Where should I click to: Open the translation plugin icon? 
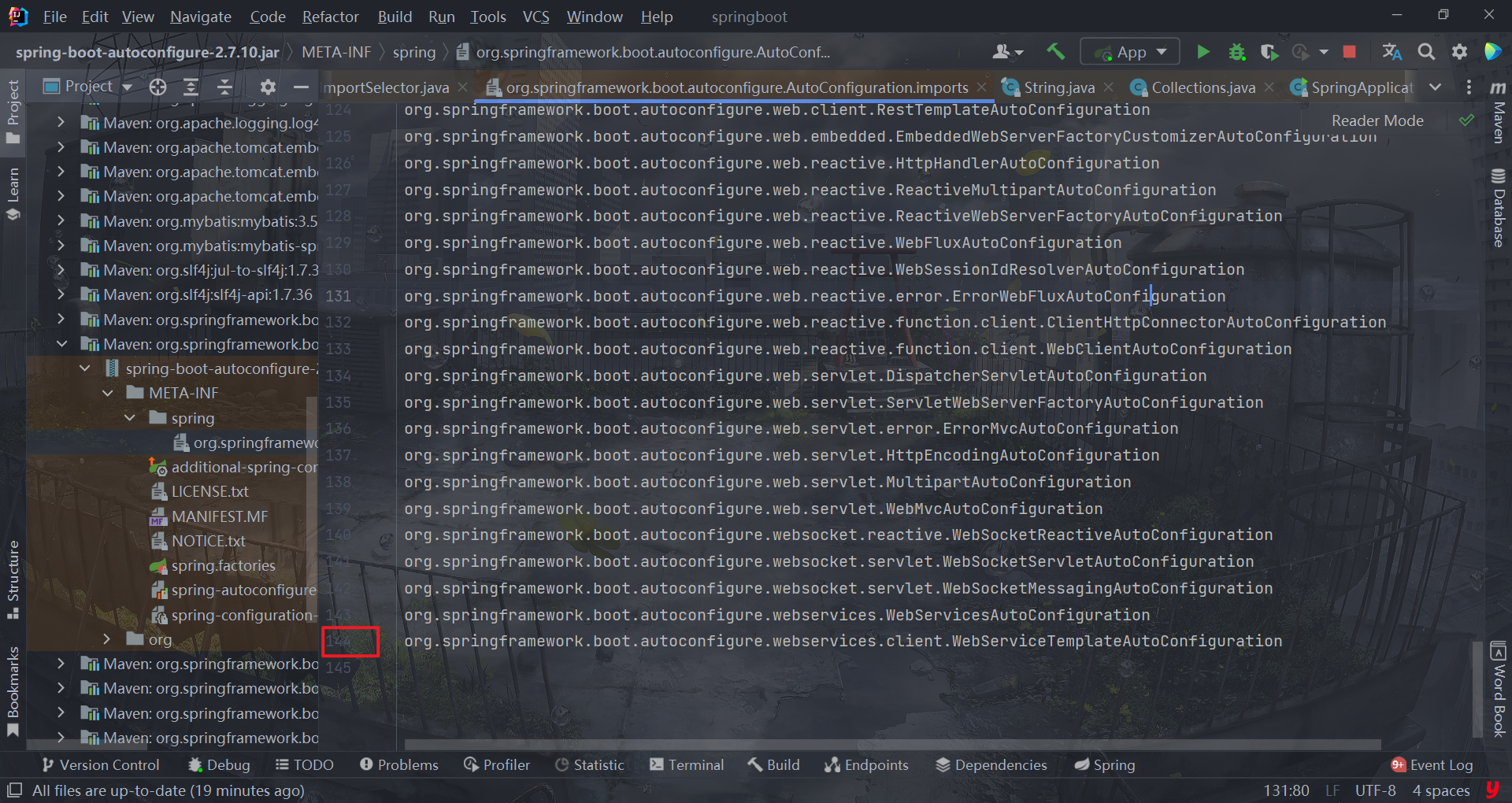click(1392, 52)
